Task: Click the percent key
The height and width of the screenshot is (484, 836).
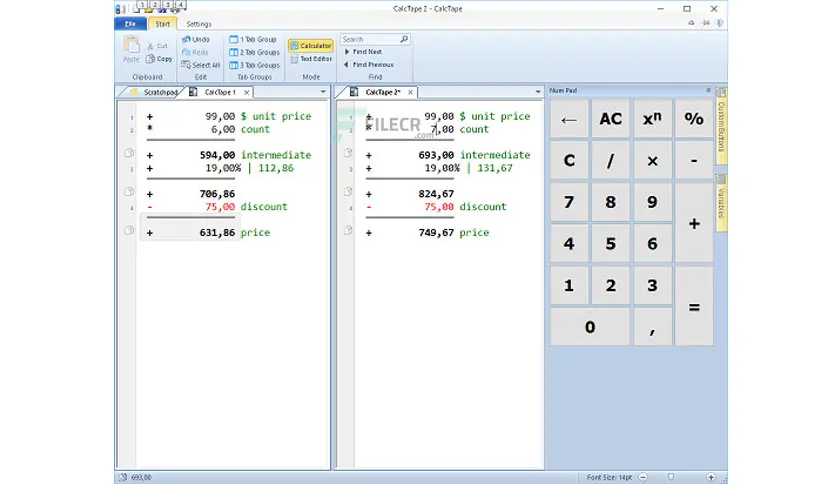Action: click(x=694, y=119)
